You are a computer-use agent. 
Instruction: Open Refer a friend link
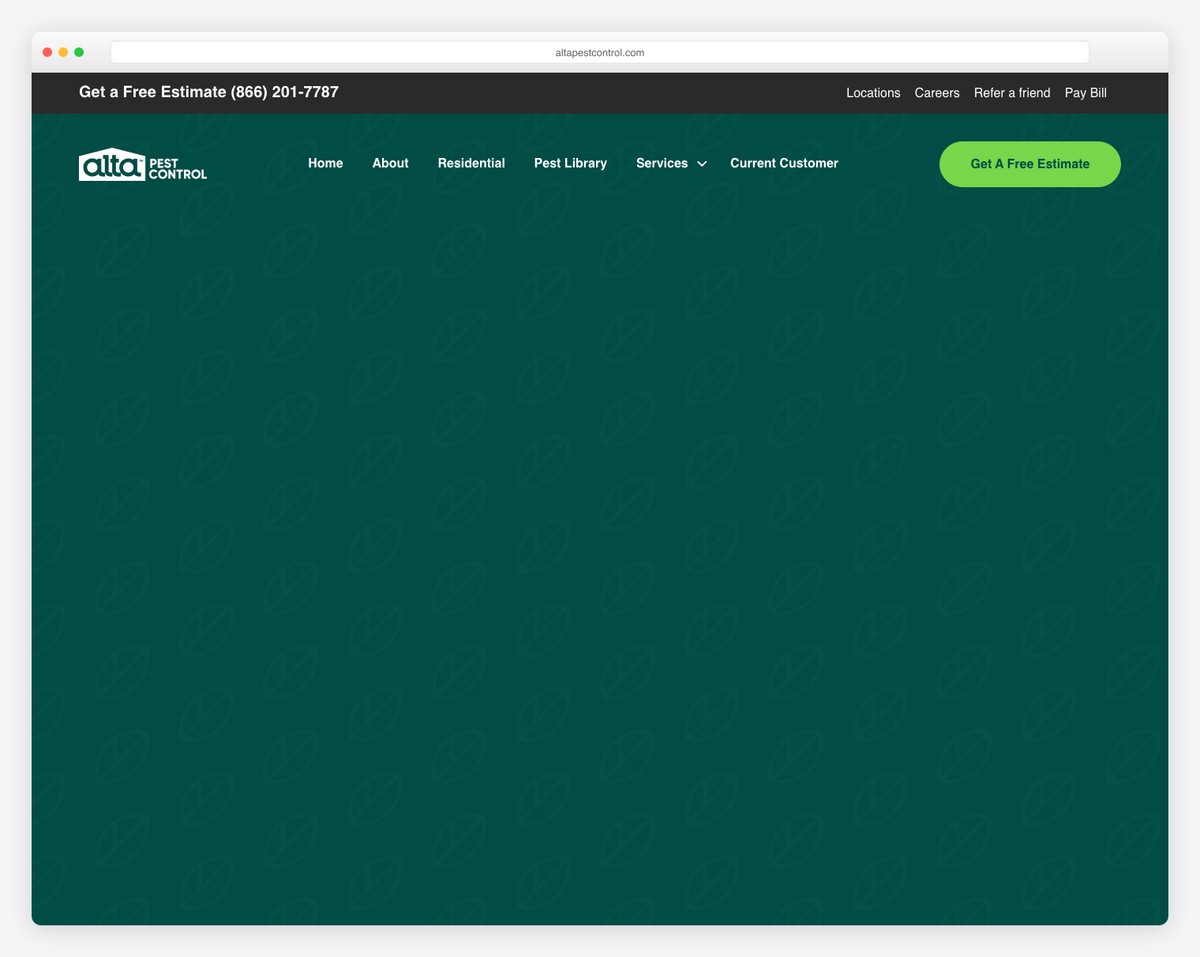(x=1012, y=93)
